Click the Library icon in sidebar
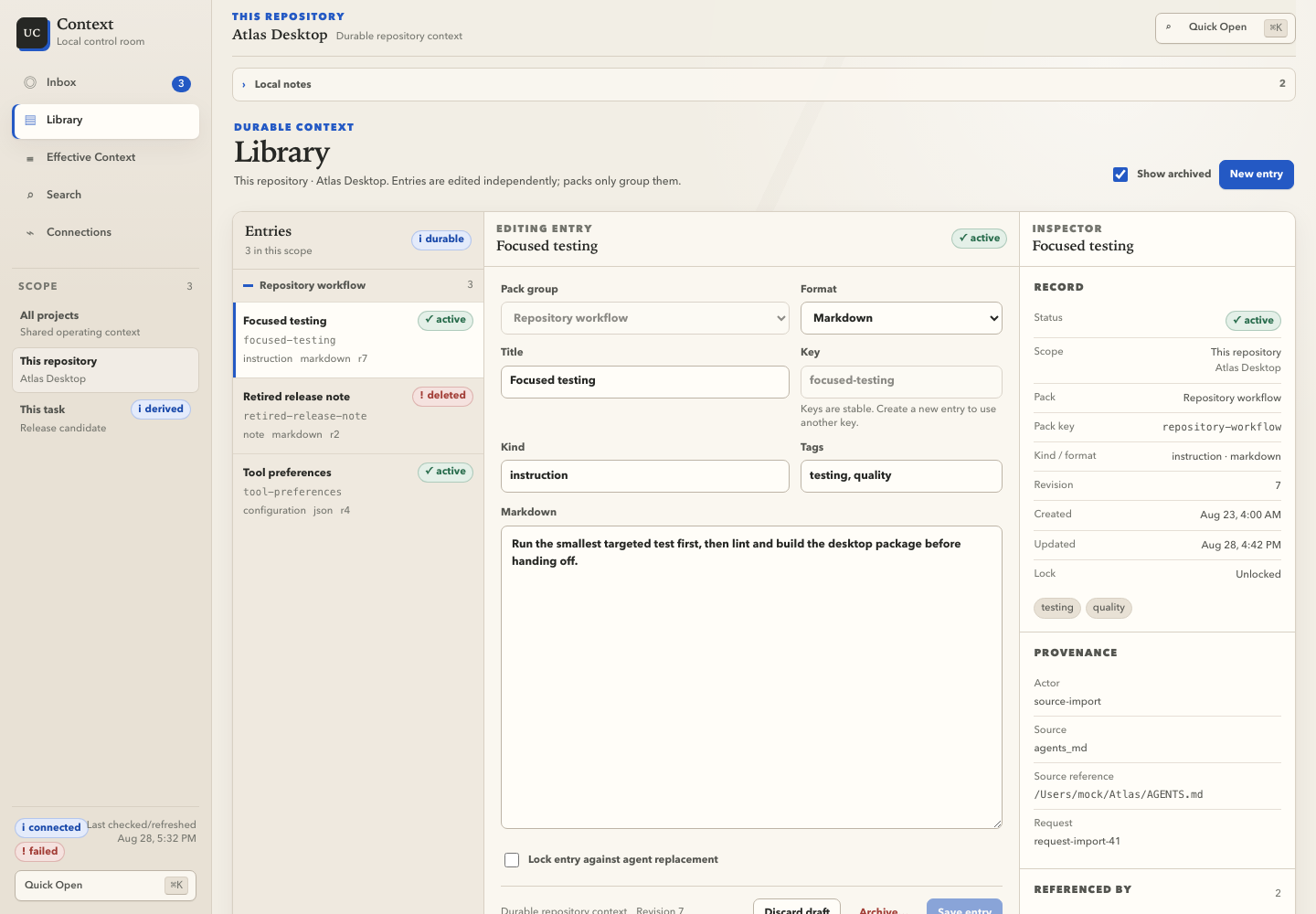 coord(30,120)
